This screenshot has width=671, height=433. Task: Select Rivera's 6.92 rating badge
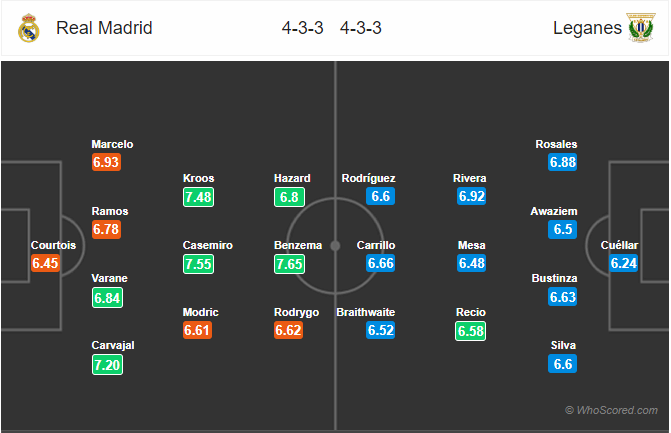[x=471, y=196]
